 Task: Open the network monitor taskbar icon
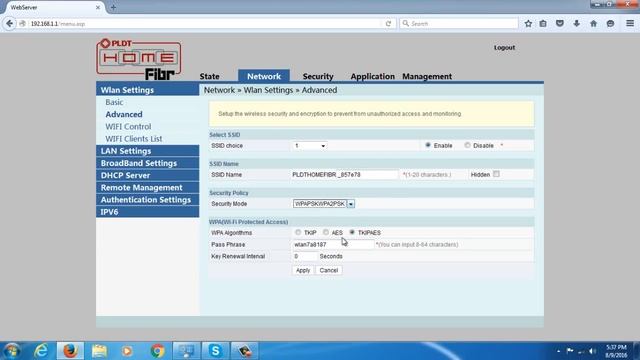tap(187, 351)
